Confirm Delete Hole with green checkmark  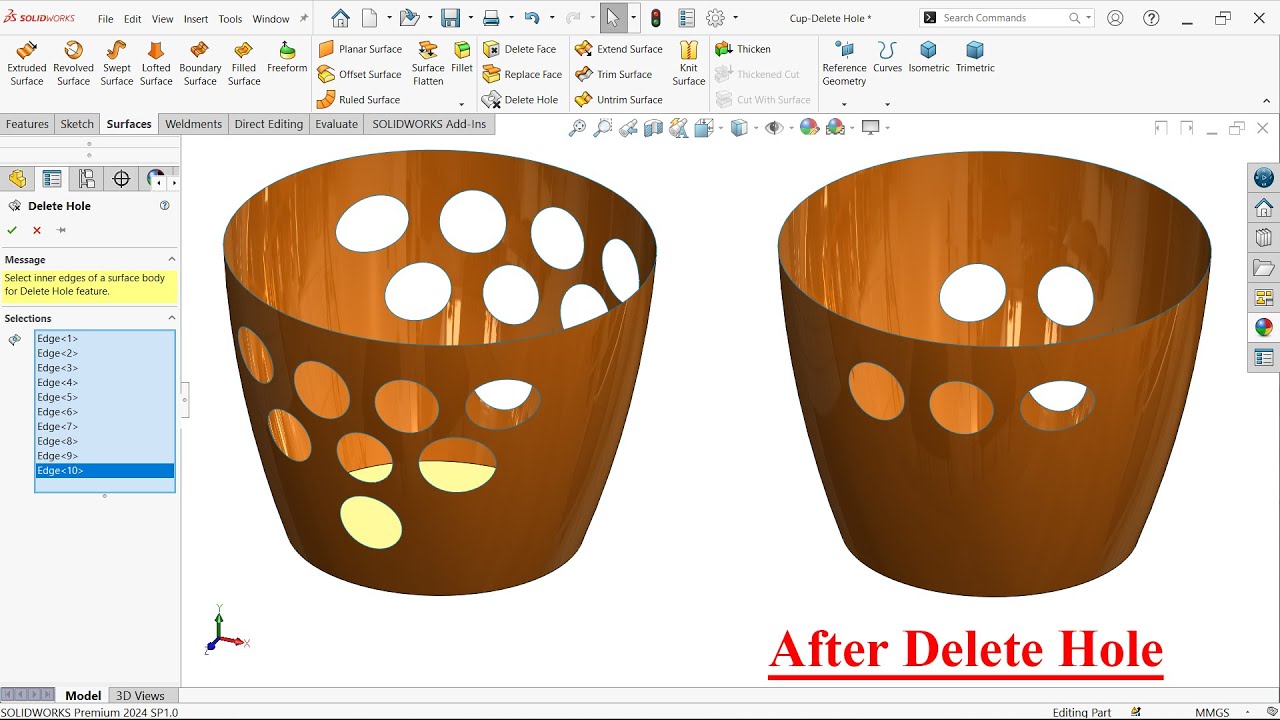pos(12,230)
